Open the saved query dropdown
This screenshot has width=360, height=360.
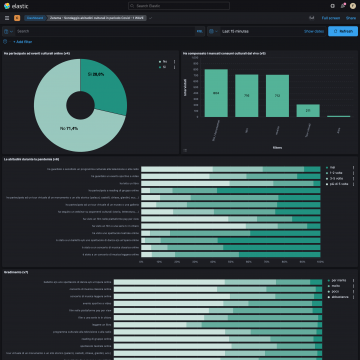9,31
